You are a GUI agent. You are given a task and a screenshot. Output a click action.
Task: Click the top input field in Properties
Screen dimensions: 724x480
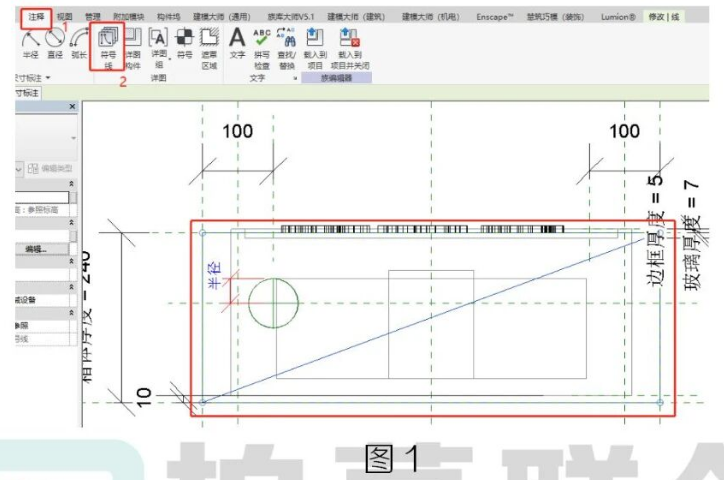click(x=42, y=198)
